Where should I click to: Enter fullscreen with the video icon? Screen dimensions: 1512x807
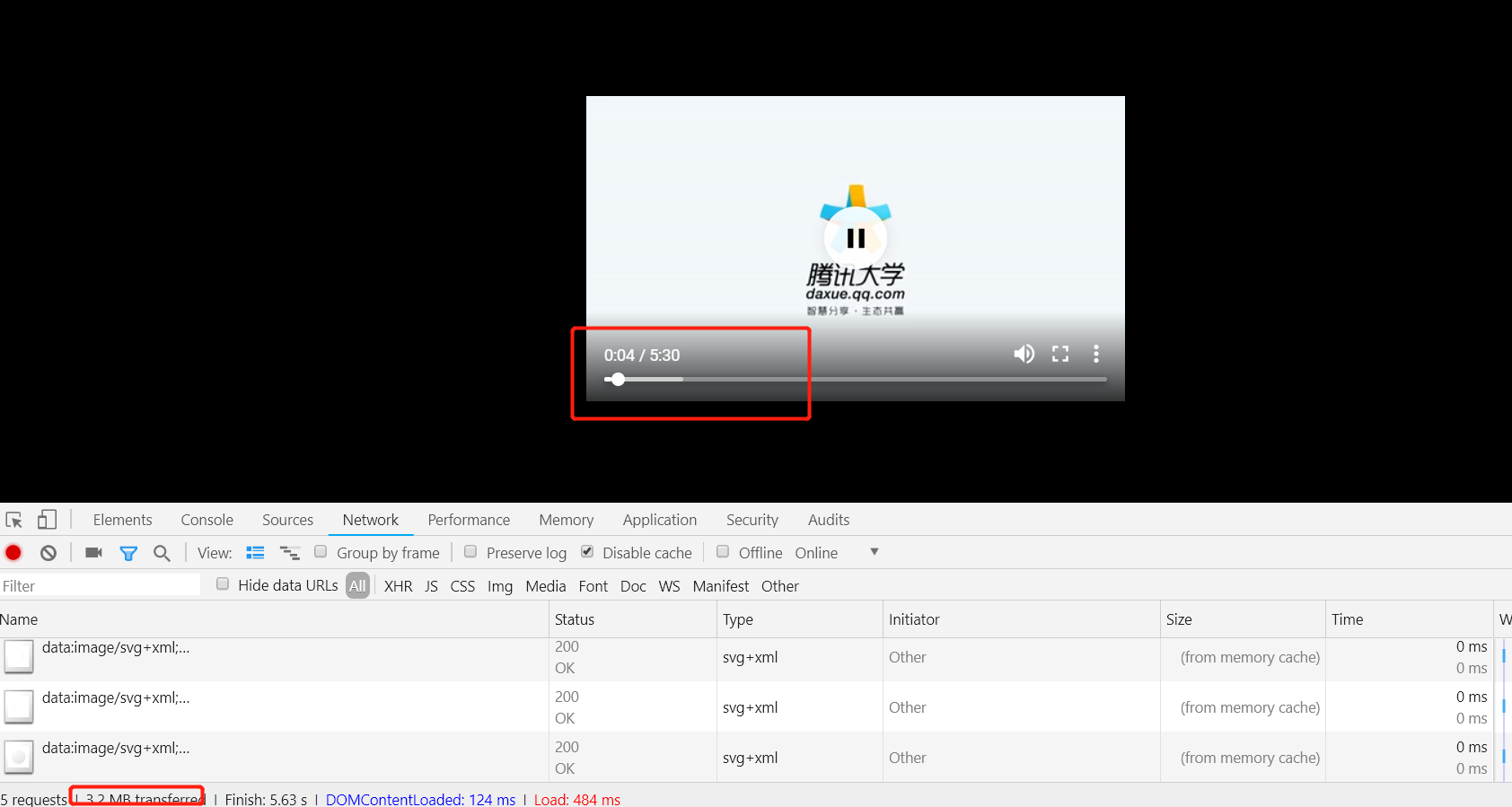point(1060,354)
